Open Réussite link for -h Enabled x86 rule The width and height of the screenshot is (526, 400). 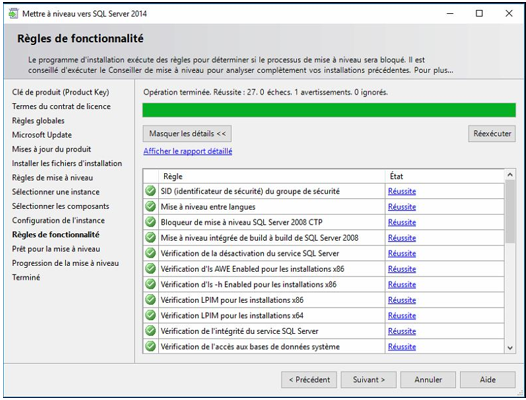(402, 285)
